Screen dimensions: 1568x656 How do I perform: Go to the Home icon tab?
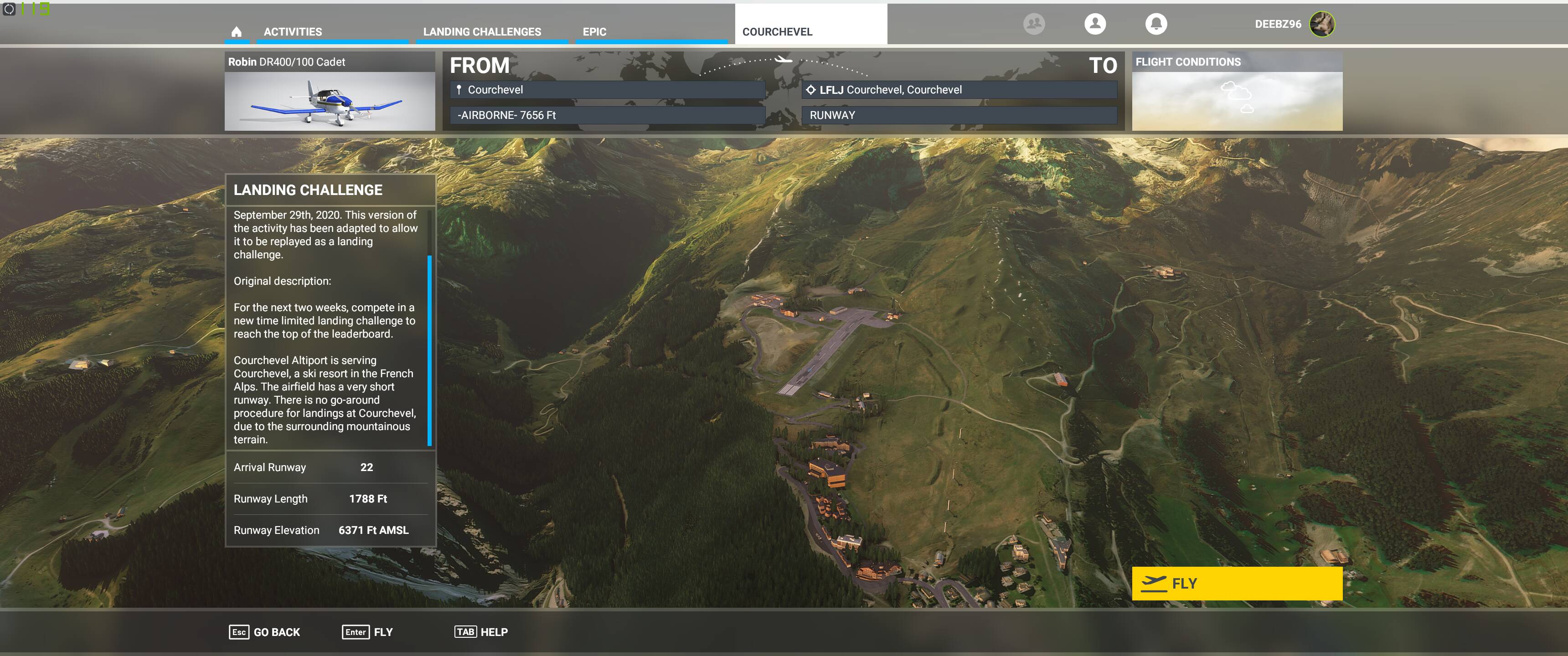237,31
